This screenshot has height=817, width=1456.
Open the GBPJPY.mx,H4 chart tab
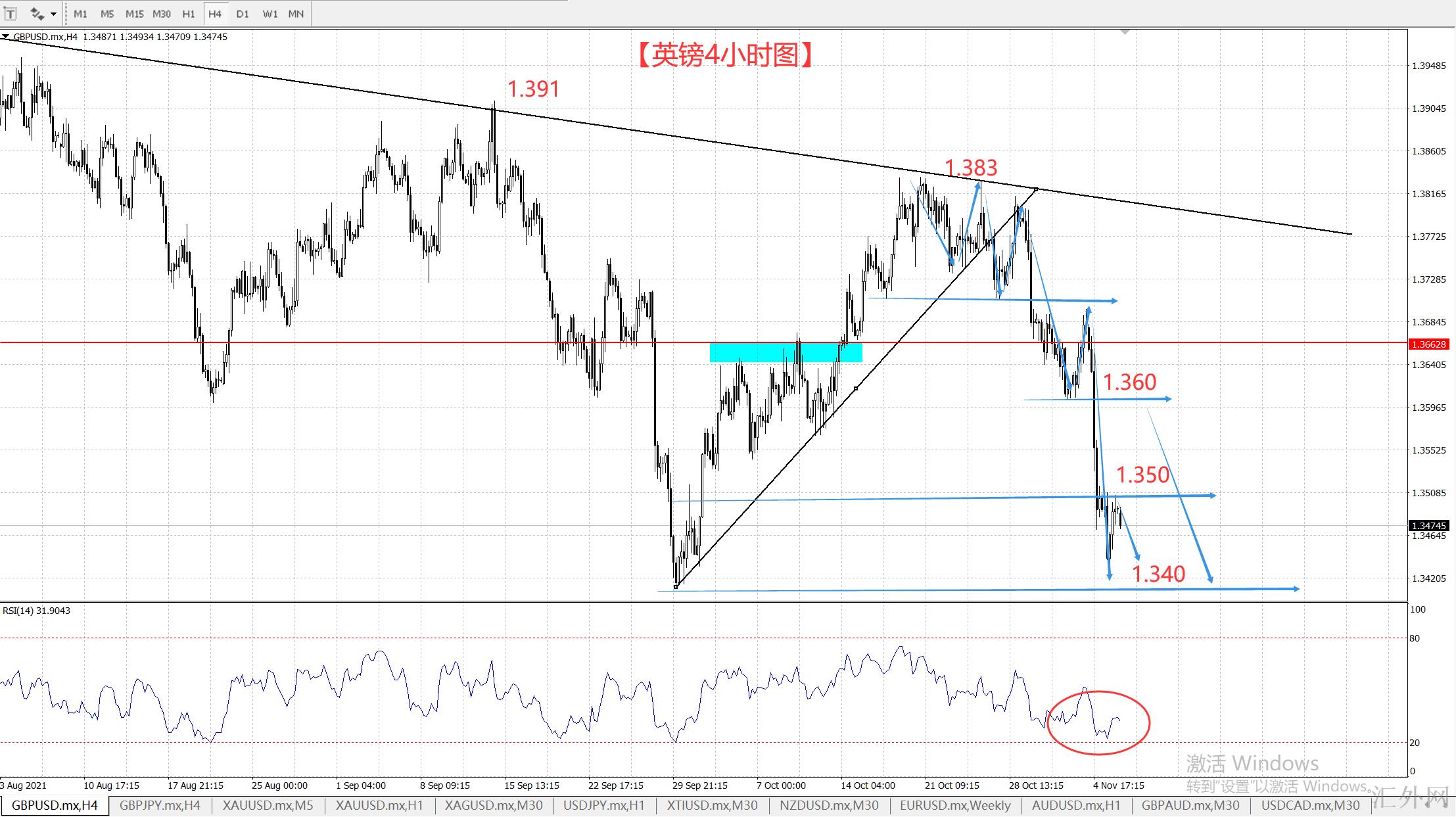click(x=160, y=805)
